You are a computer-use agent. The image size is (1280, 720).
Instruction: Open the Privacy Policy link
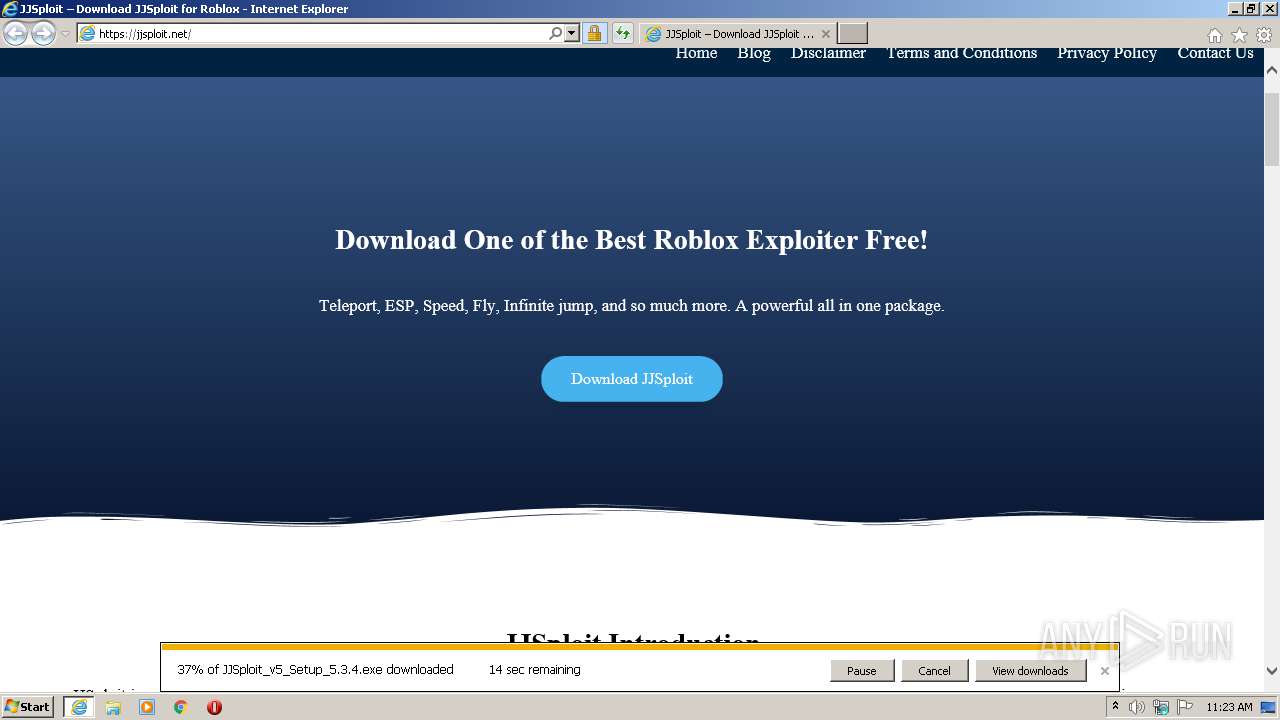coord(1107,53)
